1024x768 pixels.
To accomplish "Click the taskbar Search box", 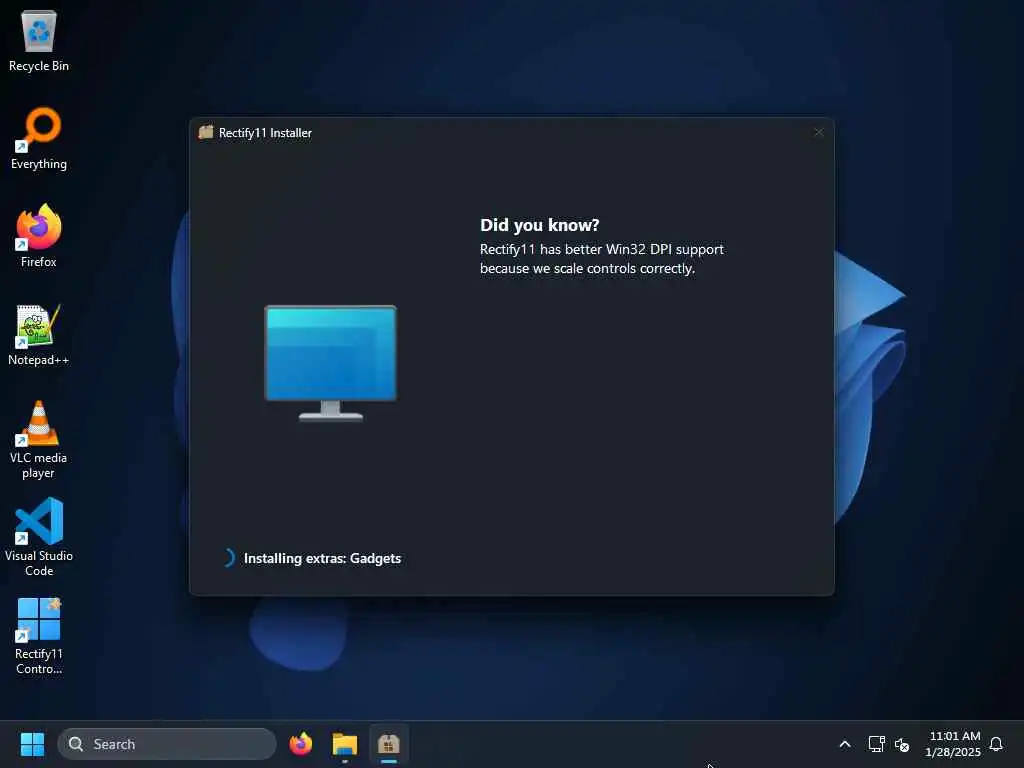I will click(167, 744).
